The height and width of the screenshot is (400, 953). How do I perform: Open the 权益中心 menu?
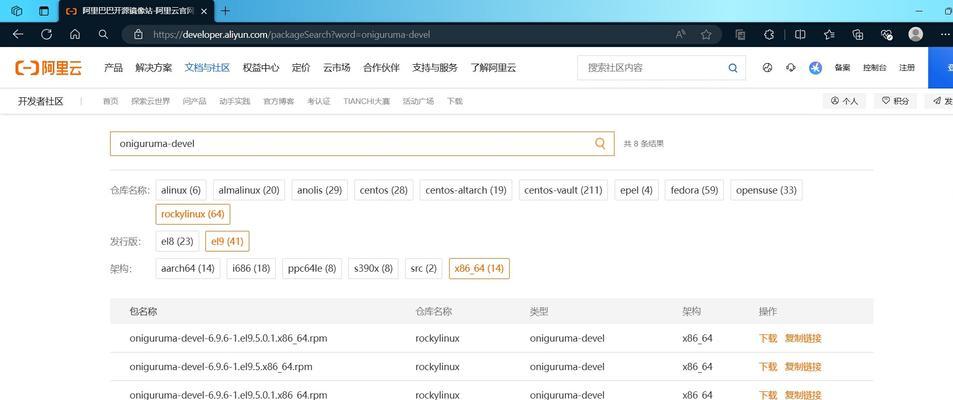tap(261, 67)
